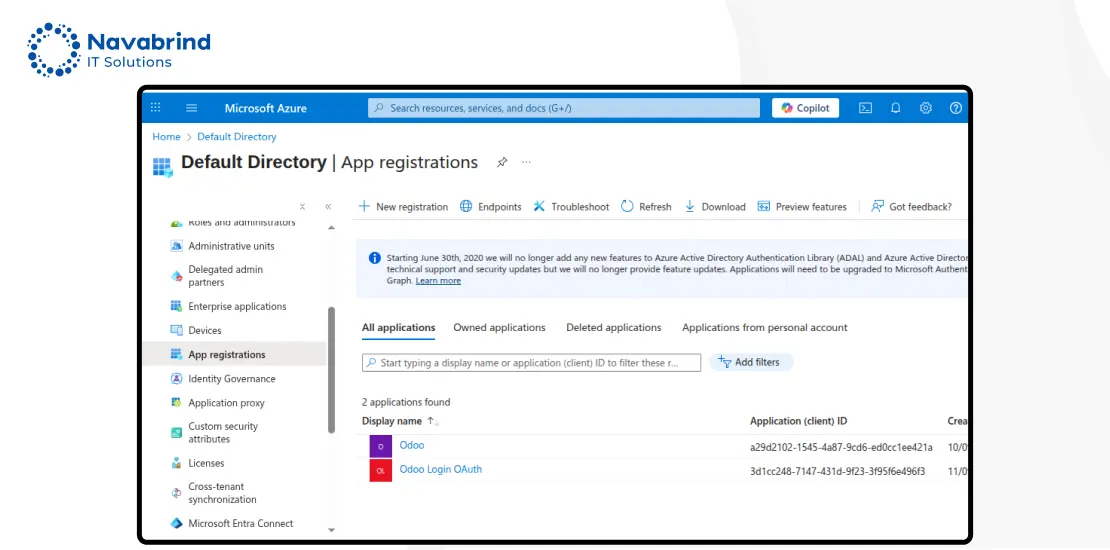Image resolution: width=1110 pixels, height=550 pixels.
Task: Collapse the sidebar with double chevron
Action: [328, 207]
